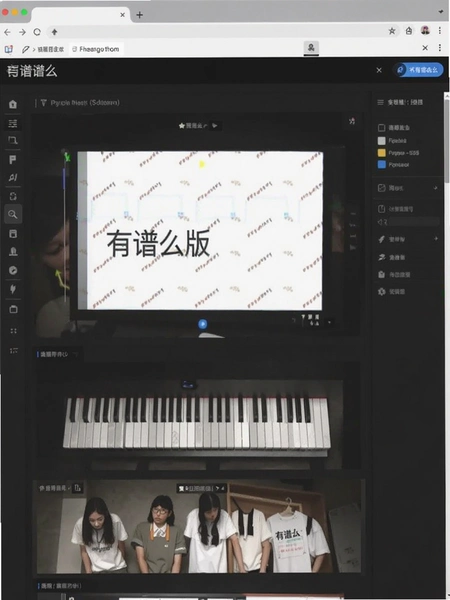This screenshot has height=600, width=450.
Task: Click the crop tool icon in sidebar
Action: tap(13, 140)
